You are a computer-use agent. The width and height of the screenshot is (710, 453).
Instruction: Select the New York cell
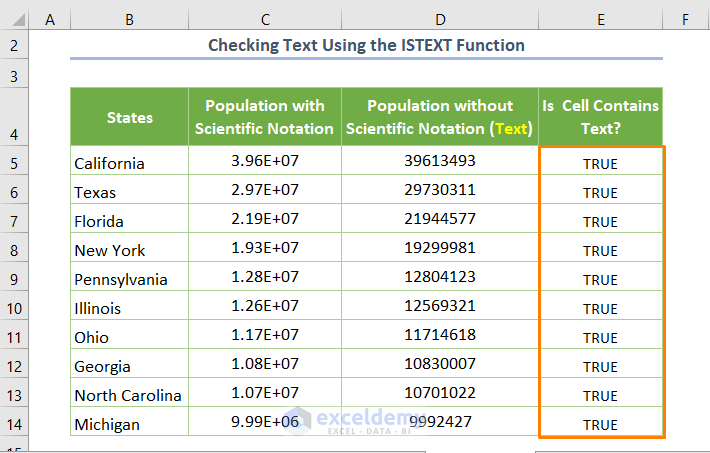coord(130,250)
